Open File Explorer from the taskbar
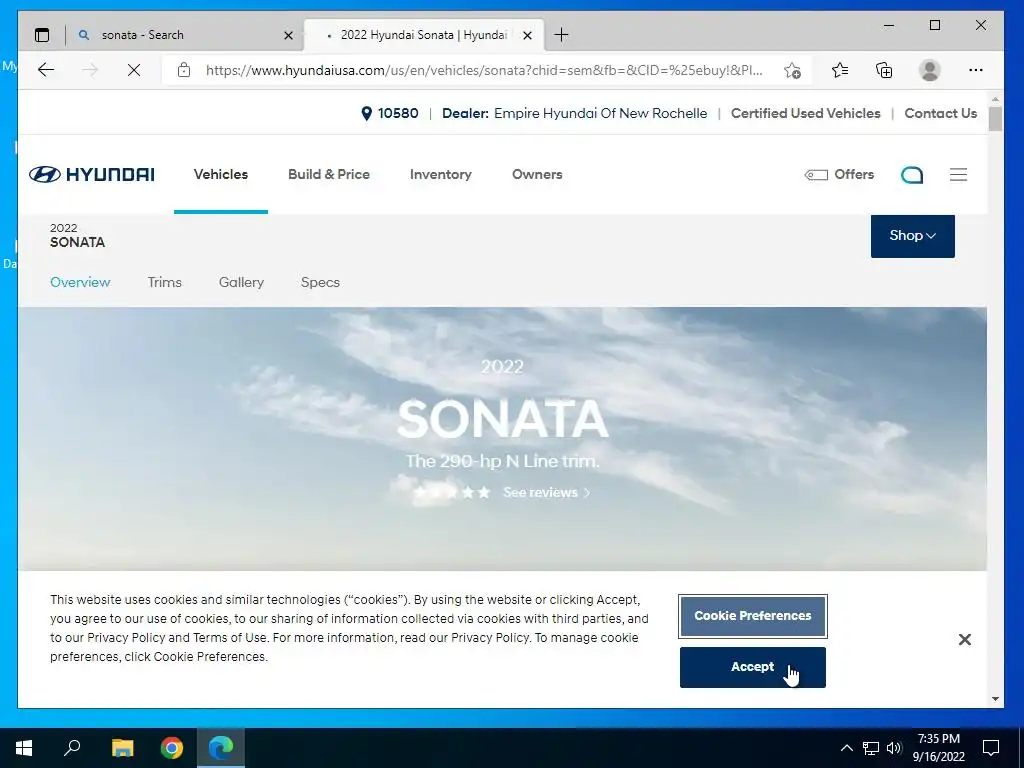 coord(122,748)
